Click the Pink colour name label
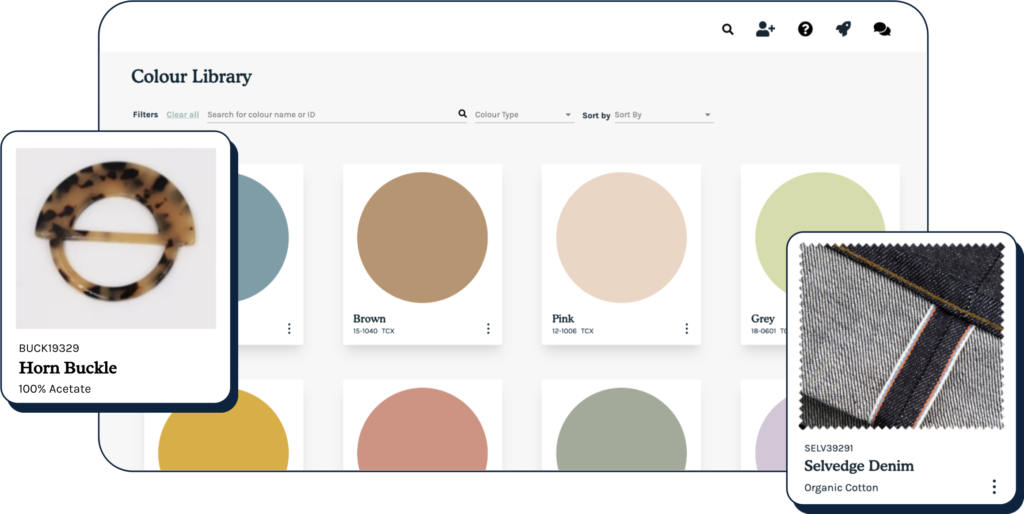 coord(563,319)
